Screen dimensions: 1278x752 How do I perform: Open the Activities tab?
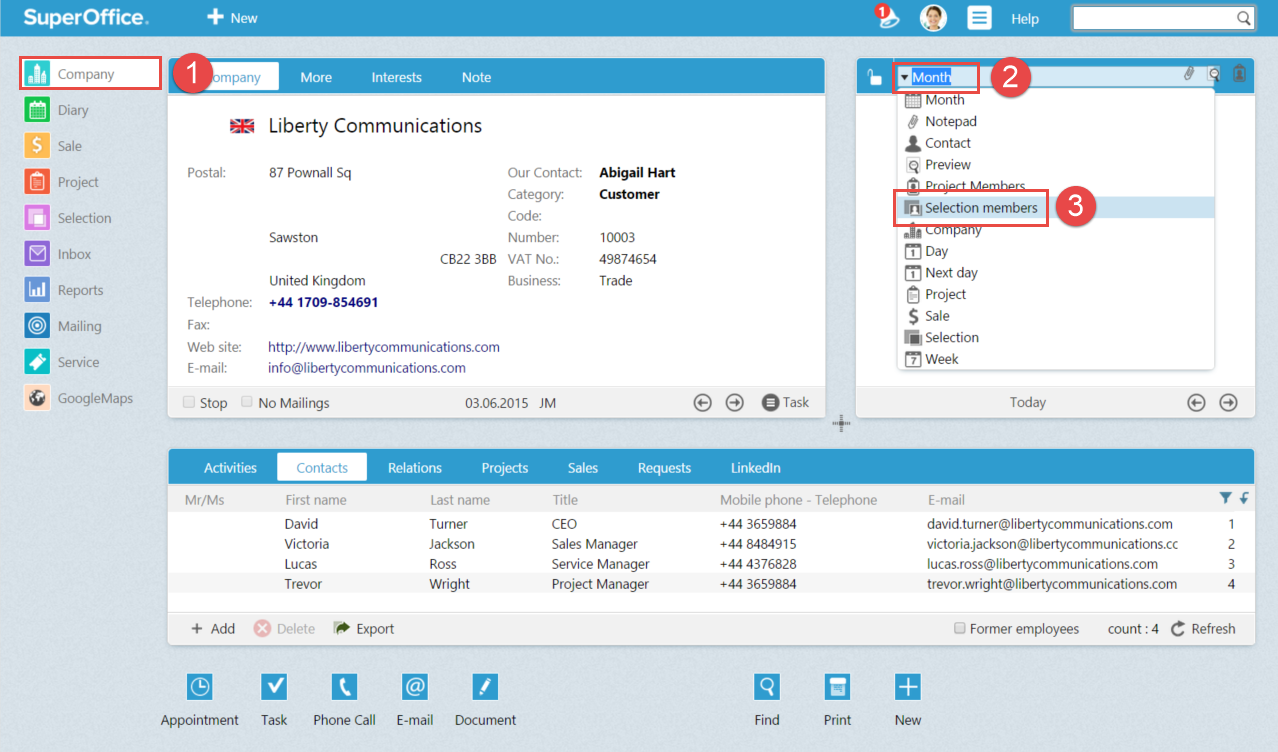point(230,467)
